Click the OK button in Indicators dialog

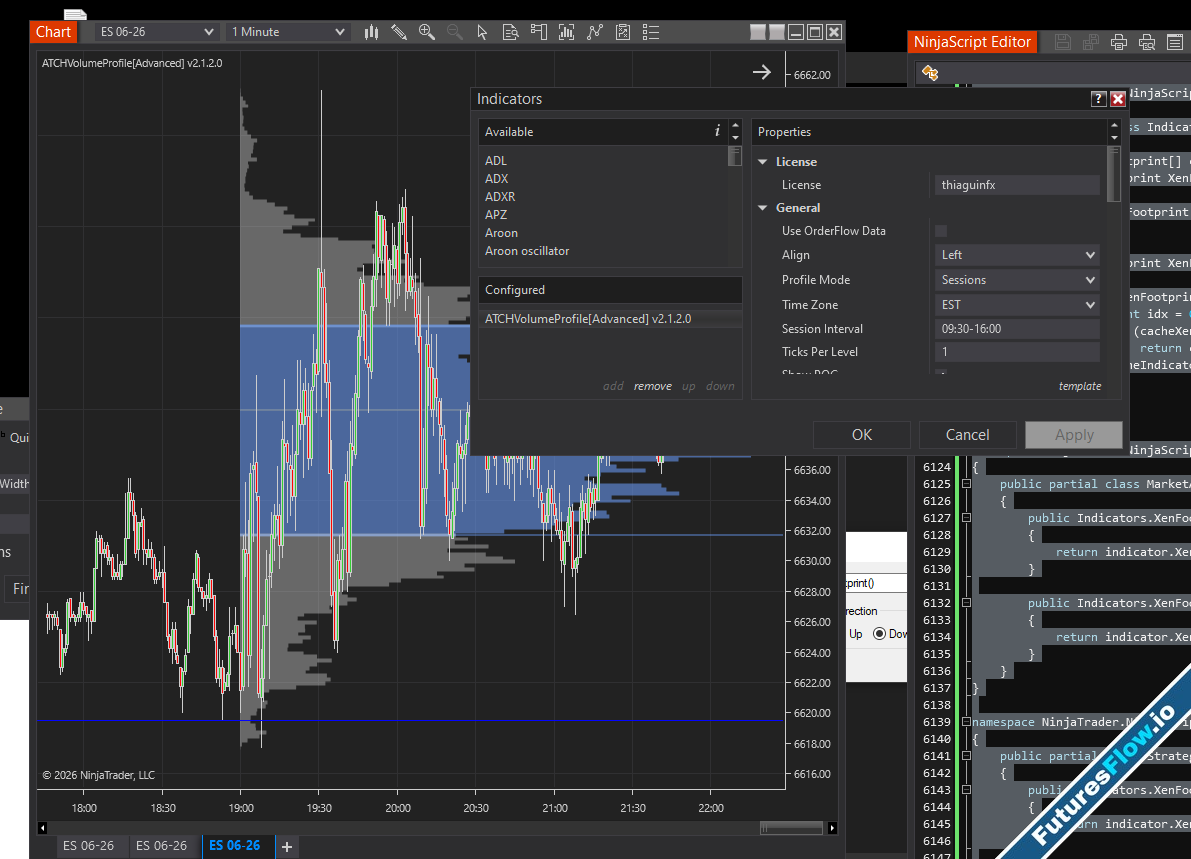[862, 435]
